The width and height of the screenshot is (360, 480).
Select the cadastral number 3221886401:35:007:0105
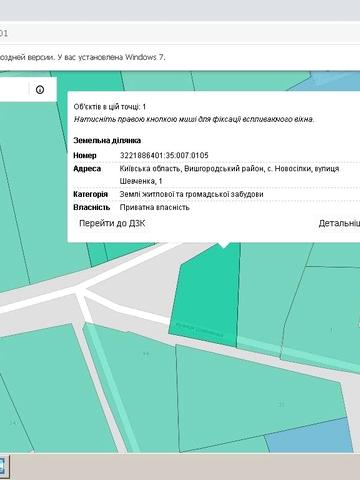[164, 155]
